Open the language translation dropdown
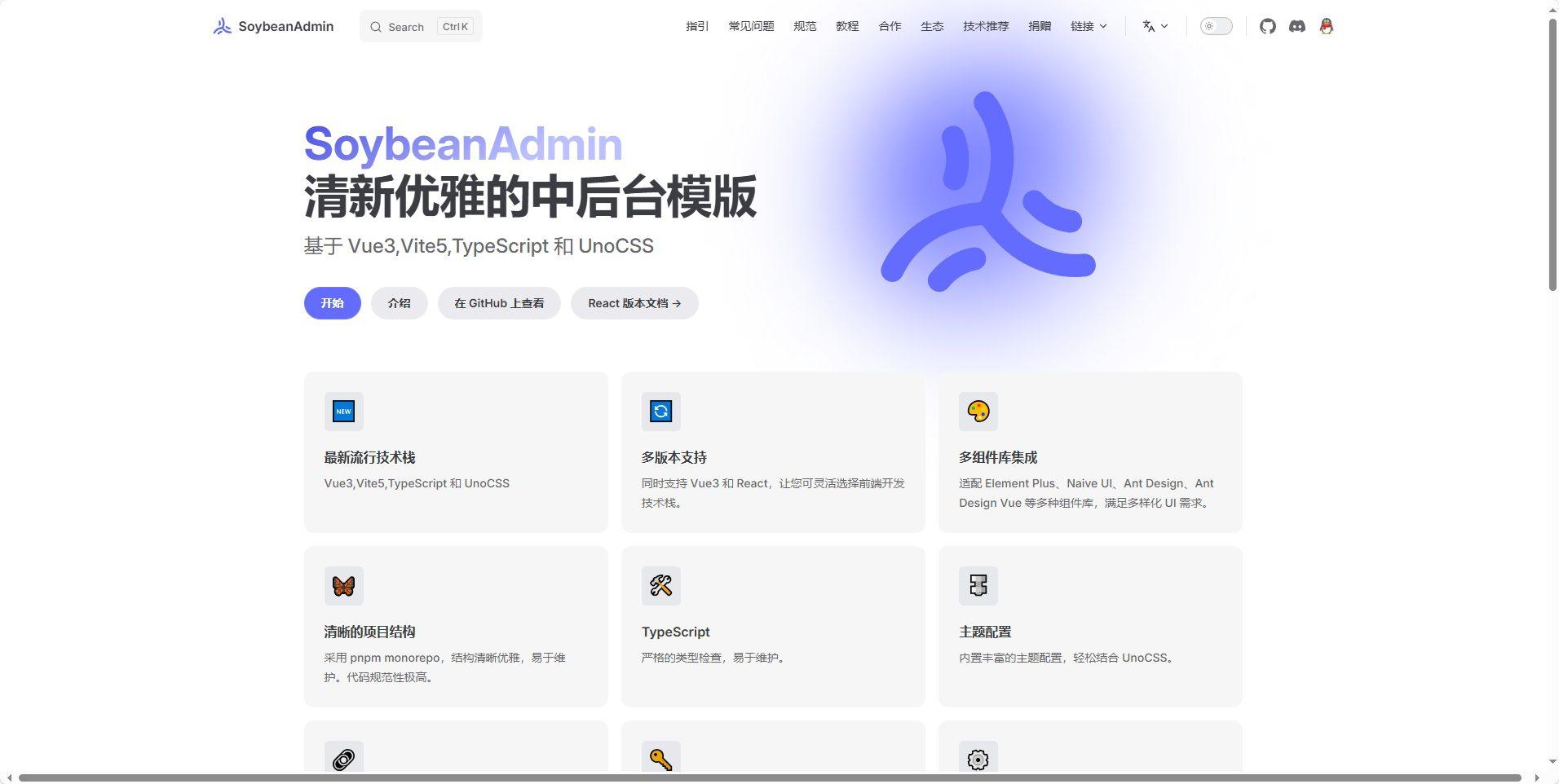This screenshot has width=1559, height=784. pos(1155,26)
